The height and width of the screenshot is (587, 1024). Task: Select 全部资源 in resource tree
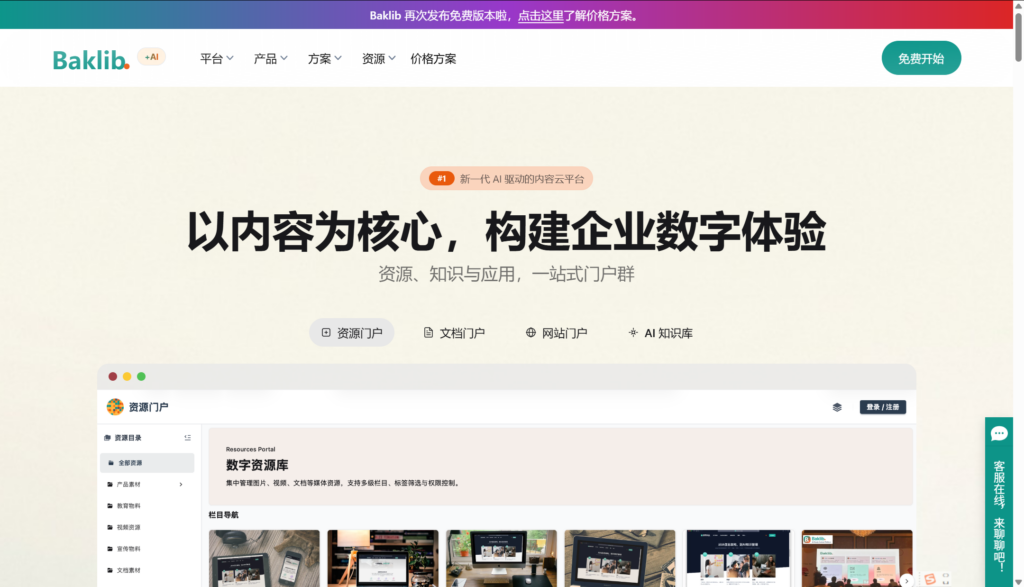coord(147,462)
